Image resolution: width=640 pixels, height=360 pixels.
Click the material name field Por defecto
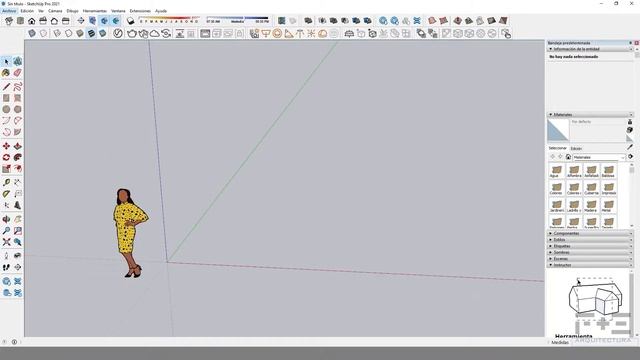[x=598, y=122]
